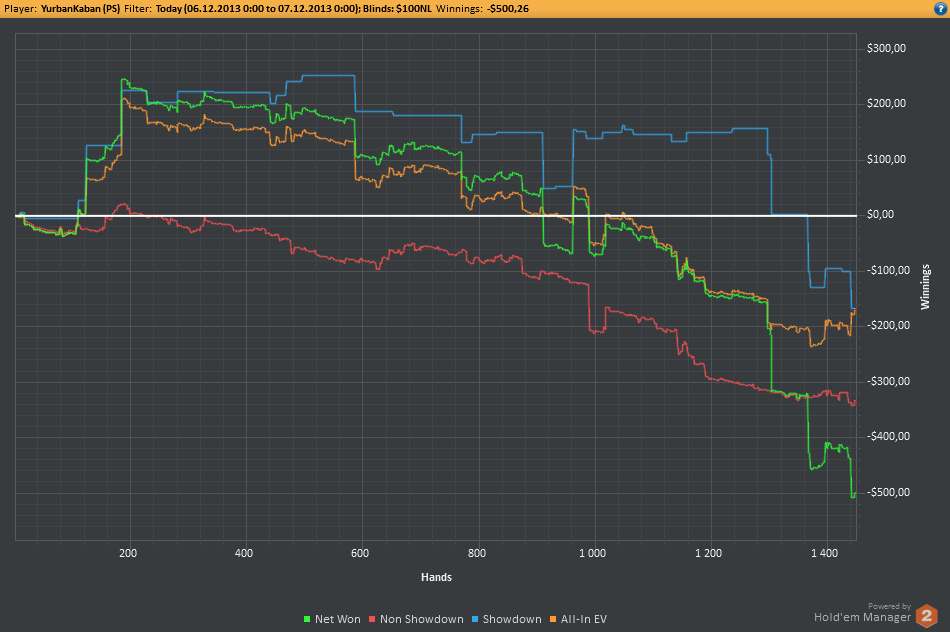This screenshot has width=950, height=632.
Task: Open the help icon in the header
Action: point(941,8)
